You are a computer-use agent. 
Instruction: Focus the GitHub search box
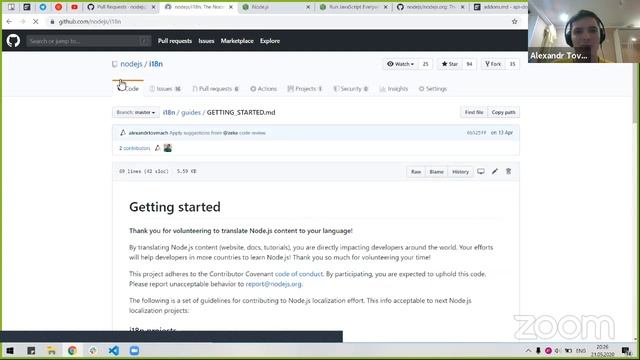tap(89, 41)
